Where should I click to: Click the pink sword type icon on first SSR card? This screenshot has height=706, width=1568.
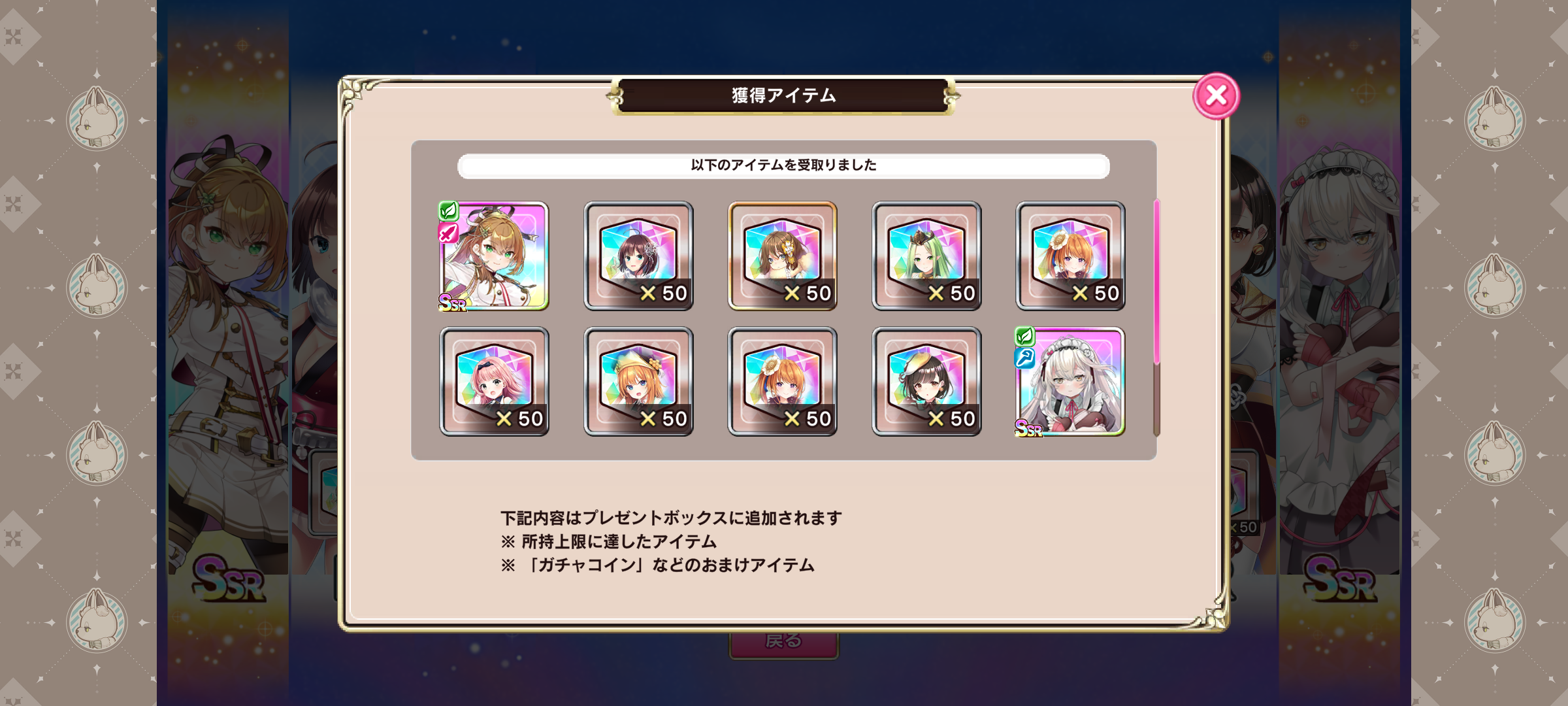point(448,233)
